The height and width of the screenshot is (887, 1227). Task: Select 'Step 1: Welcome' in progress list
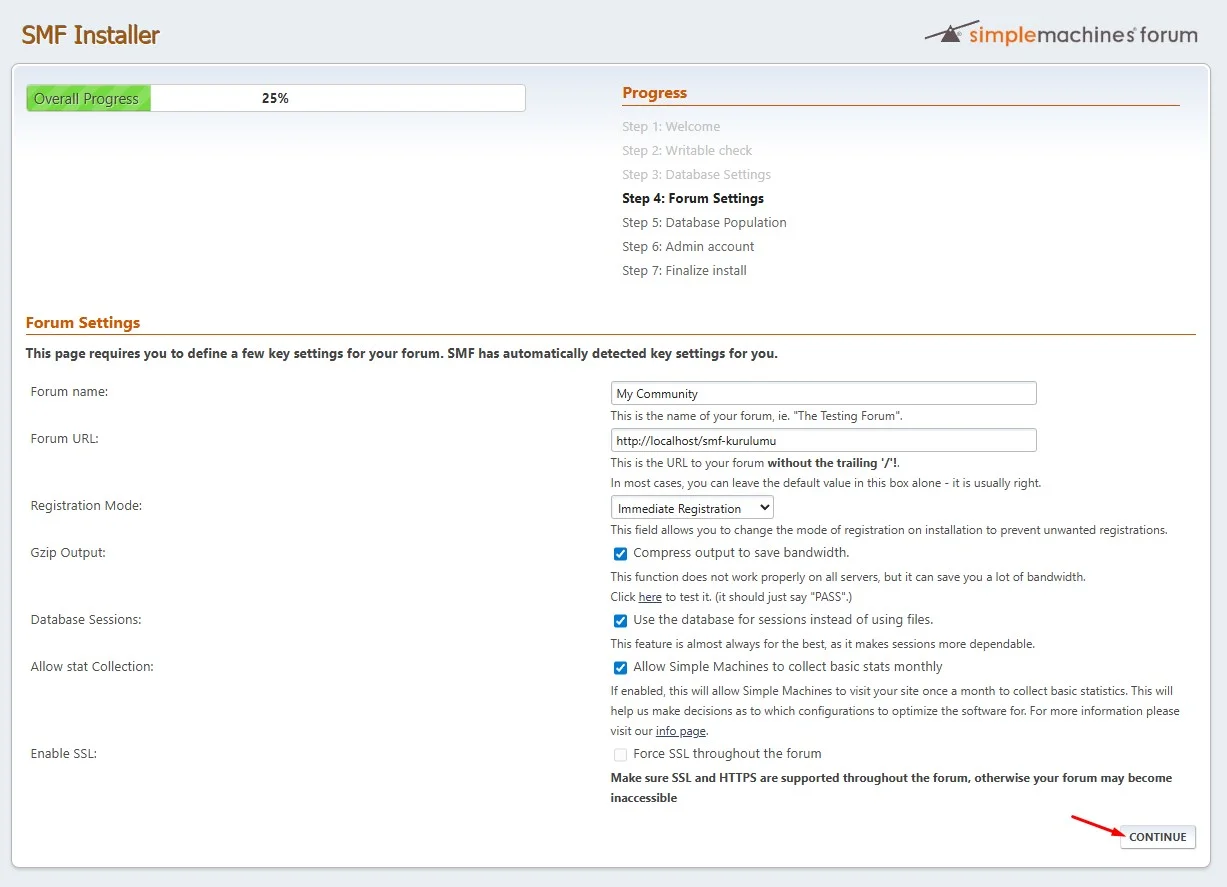coord(671,127)
